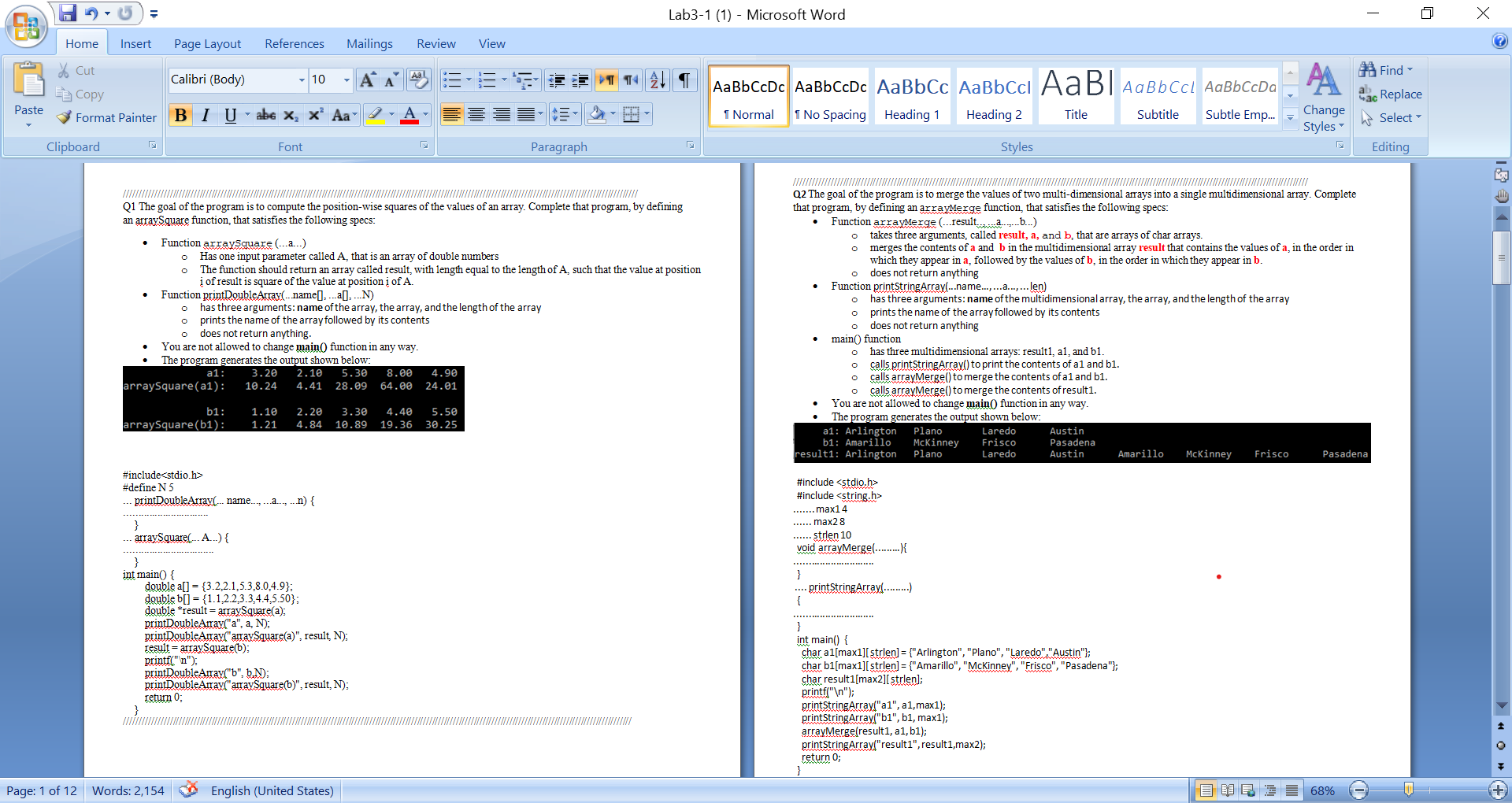This screenshot has height=803, width=1512.
Task: Apply the Heading 1 style
Action: pyautogui.click(x=911, y=94)
